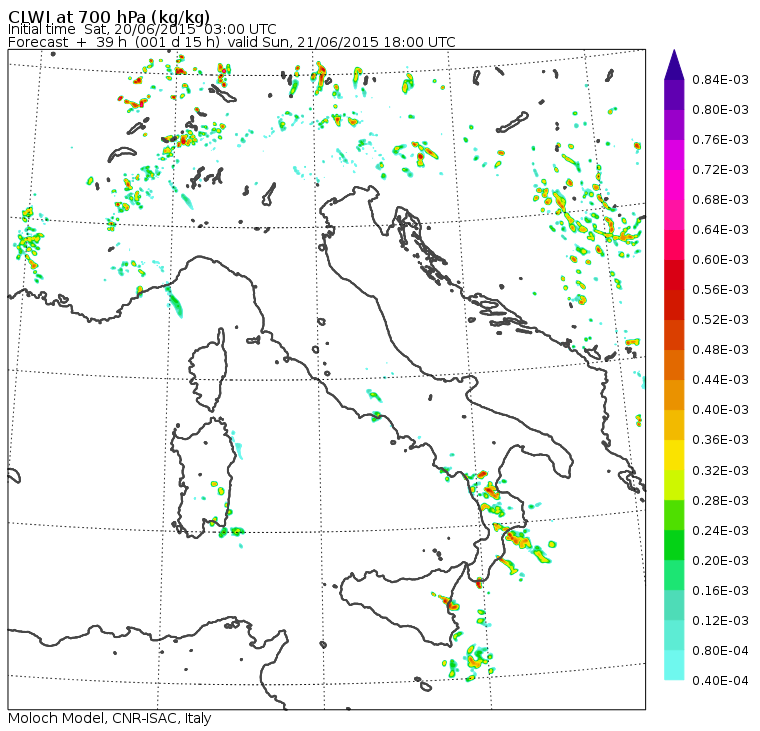This screenshot has height=731, width=760.
Task: Click the green swatch between 0.20E-03 and 0.24E-03
Action: [x=674, y=546]
